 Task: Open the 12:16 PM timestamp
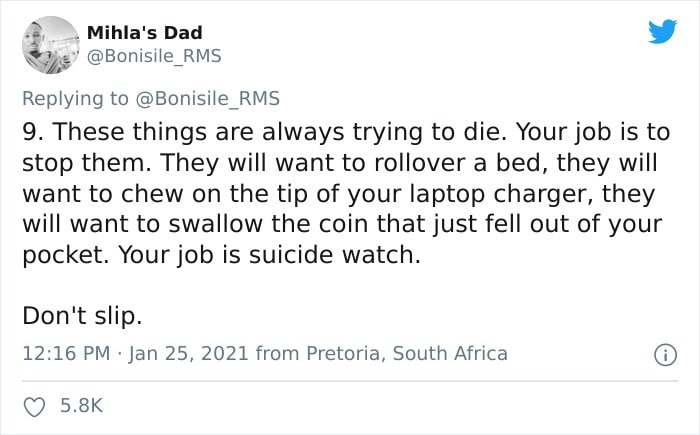pyautogui.click(x=66, y=353)
